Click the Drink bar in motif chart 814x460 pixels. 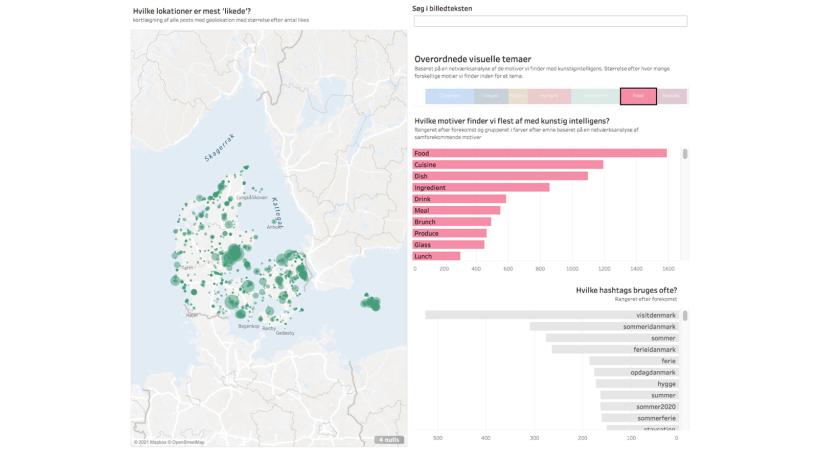coord(459,199)
